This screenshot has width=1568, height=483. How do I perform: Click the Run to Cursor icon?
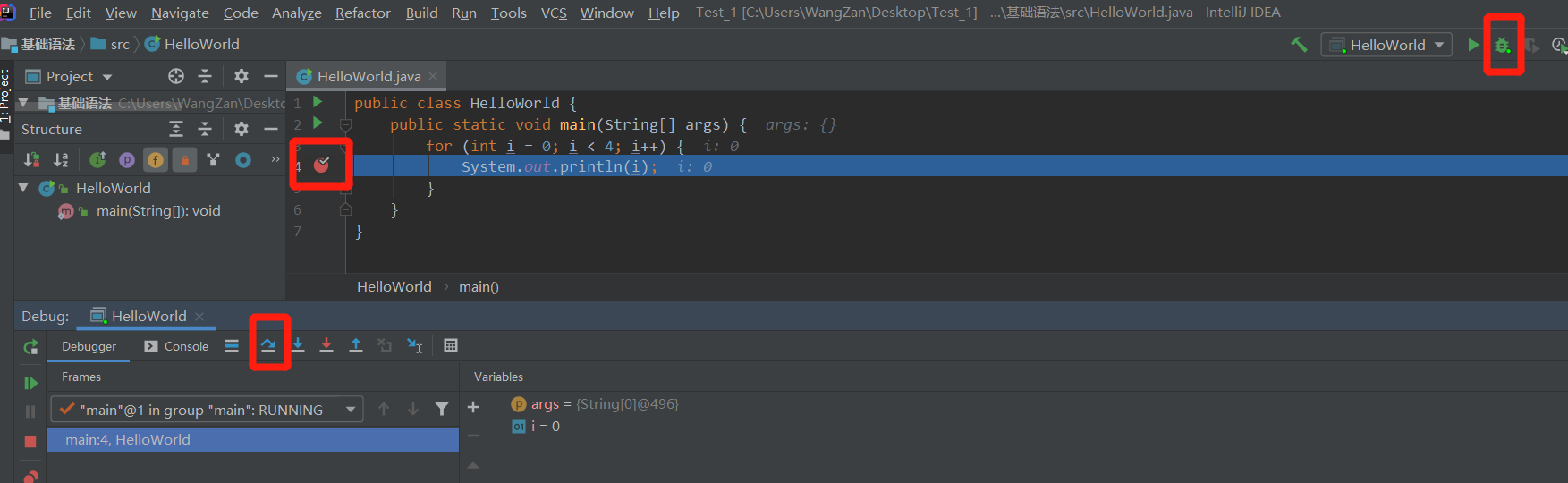click(414, 345)
